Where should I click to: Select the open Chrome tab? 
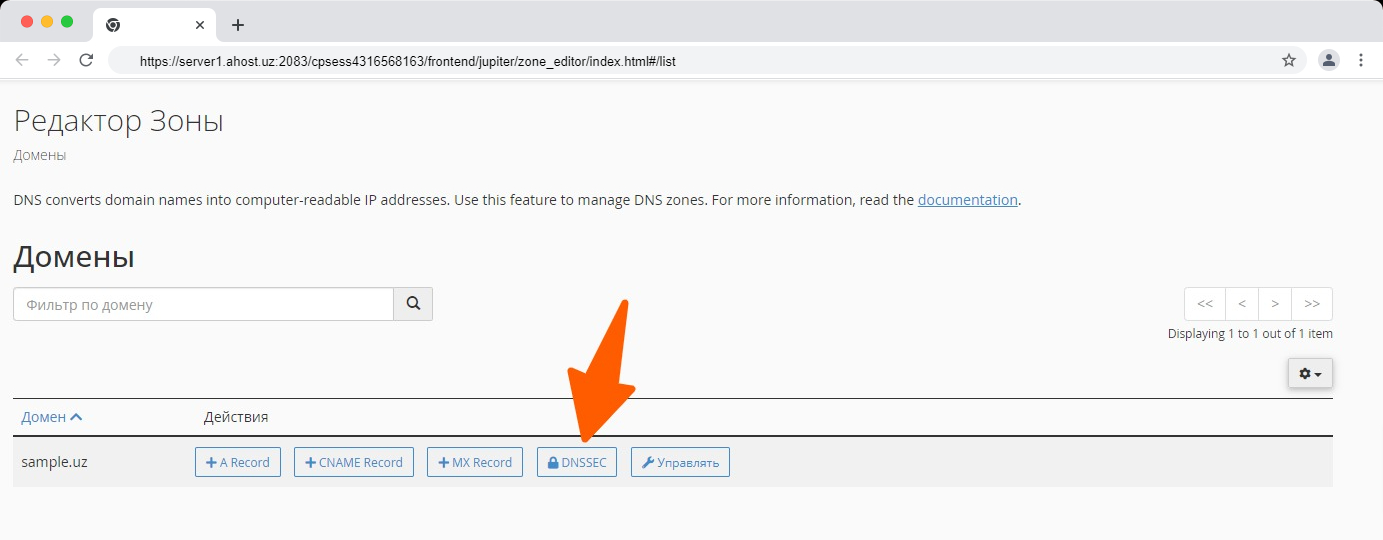click(154, 25)
